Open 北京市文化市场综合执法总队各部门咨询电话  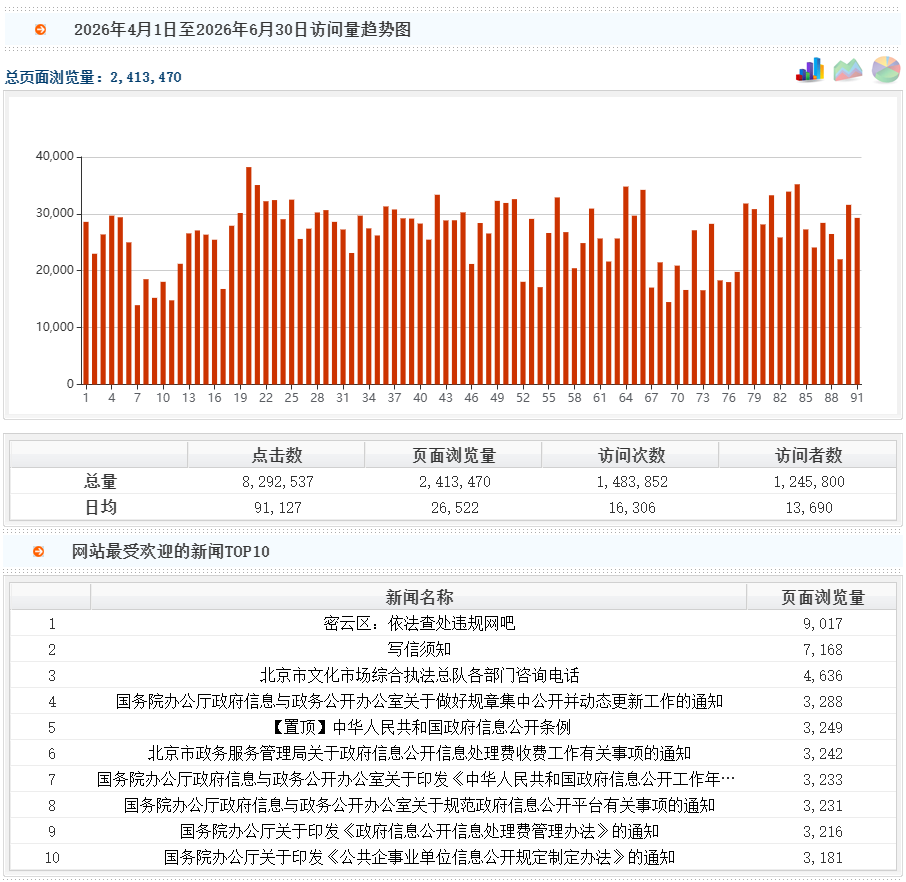pos(419,675)
